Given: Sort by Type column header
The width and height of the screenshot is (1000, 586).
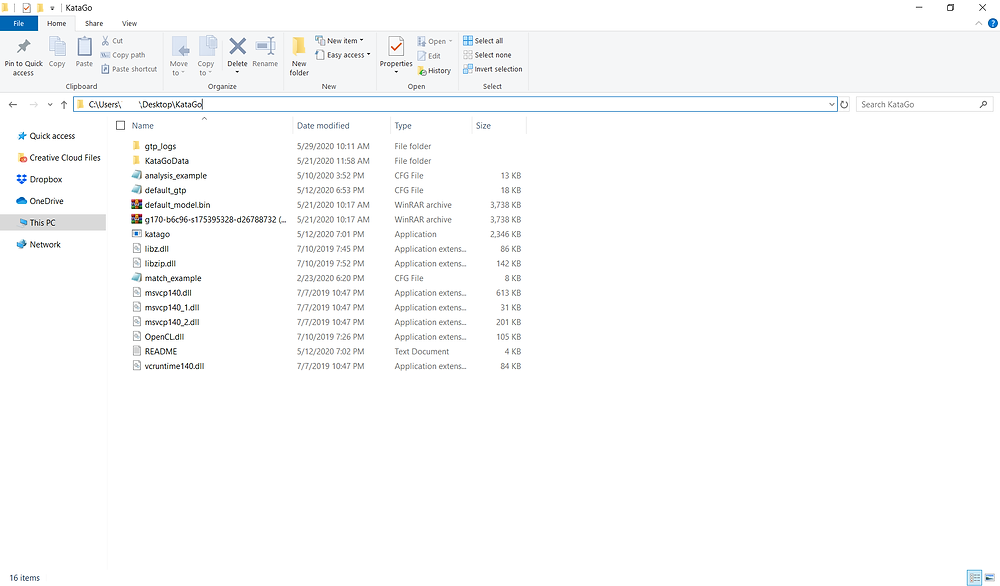Looking at the screenshot, I should click(403, 126).
